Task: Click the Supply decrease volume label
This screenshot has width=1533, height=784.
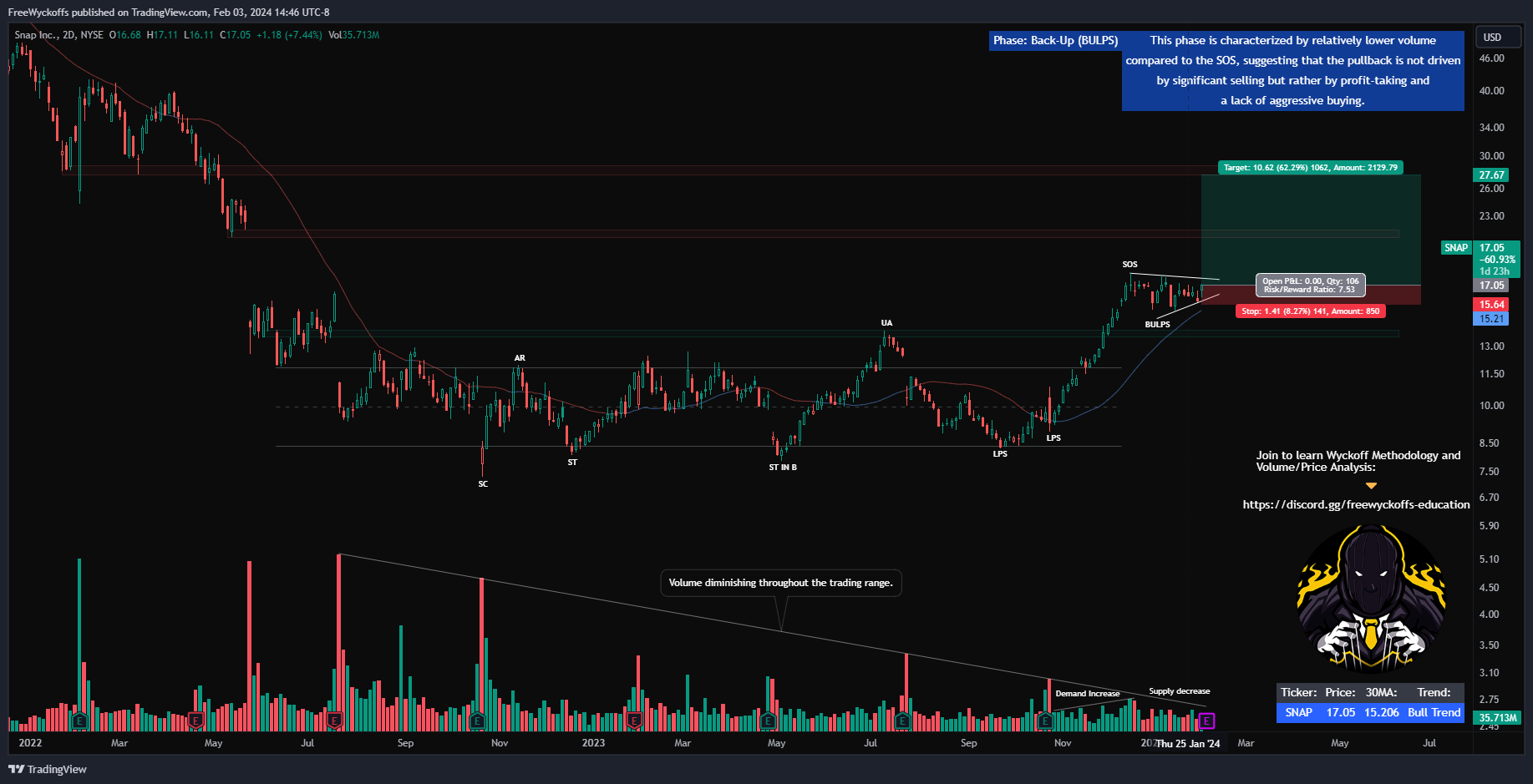Action: [x=1179, y=691]
